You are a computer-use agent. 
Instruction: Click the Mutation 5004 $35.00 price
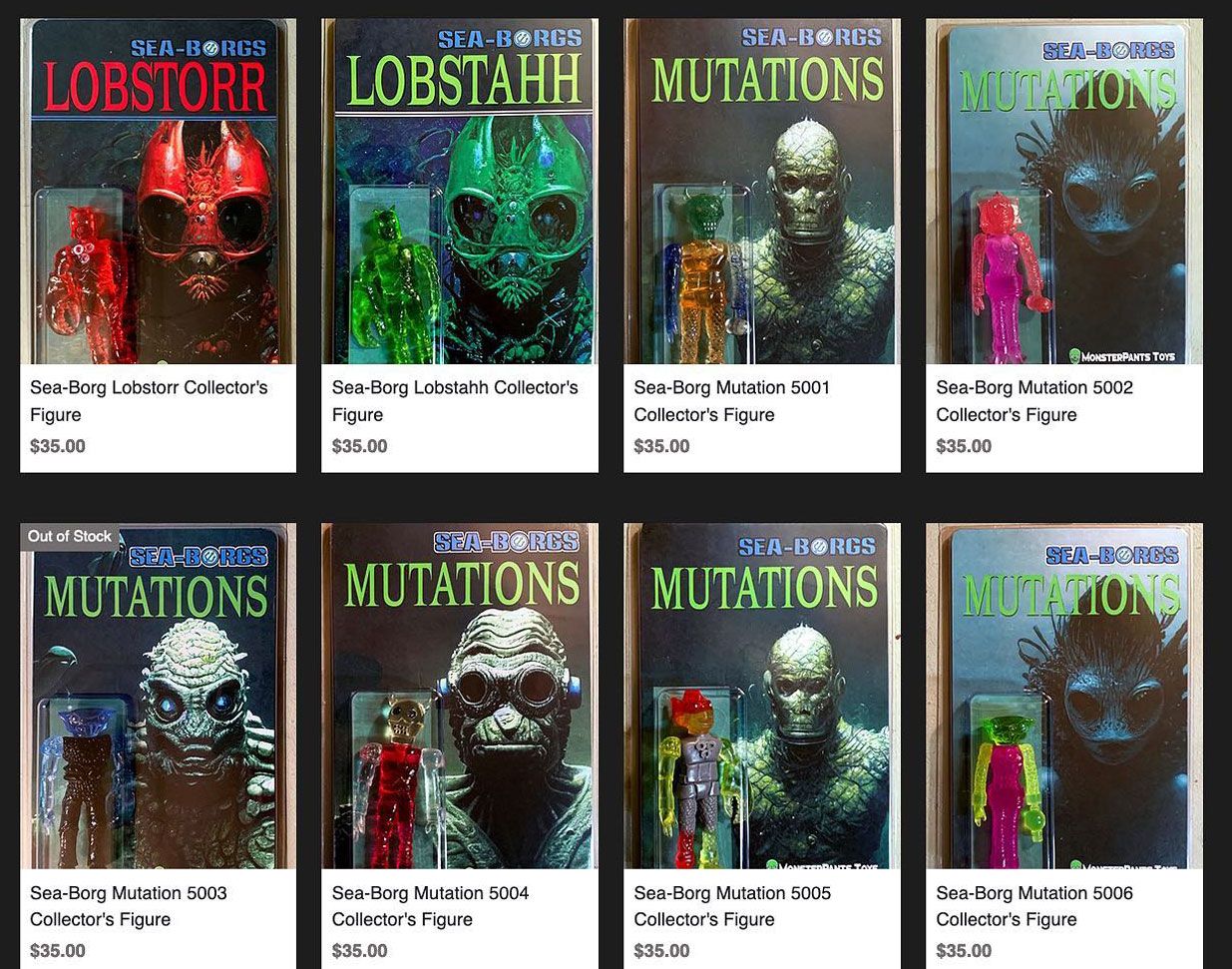pos(359,951)
